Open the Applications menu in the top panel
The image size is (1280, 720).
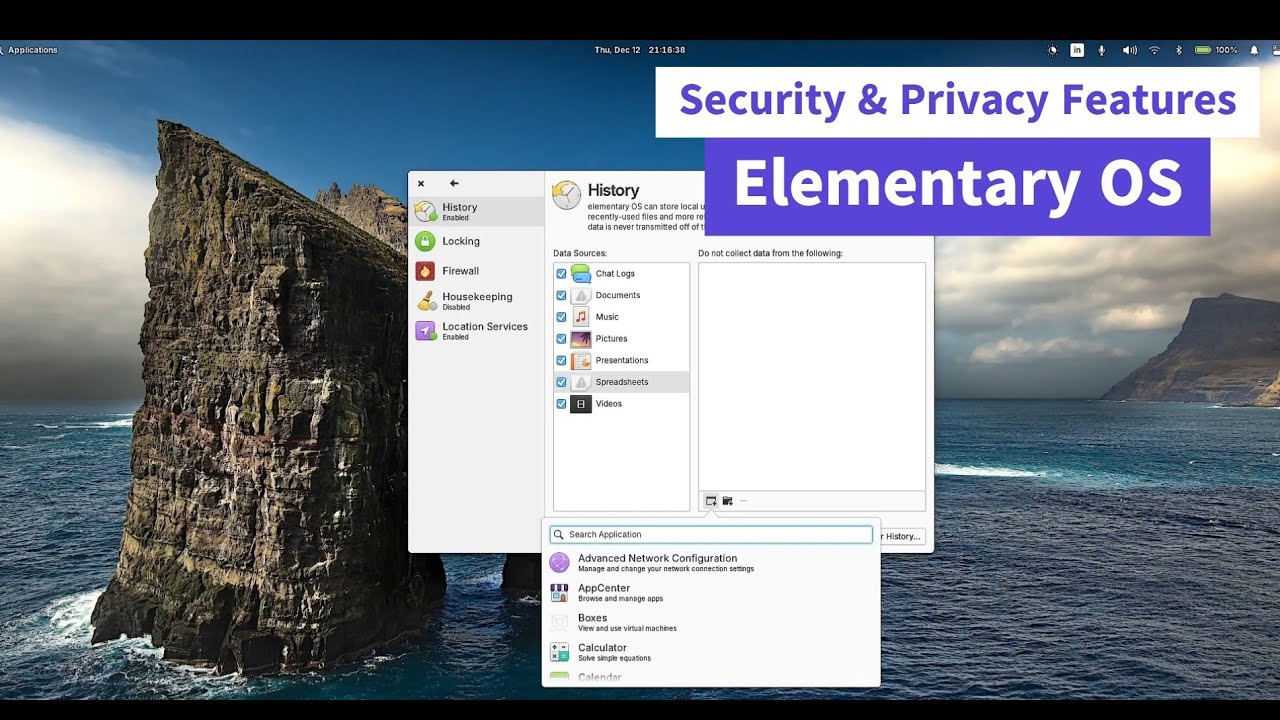(x=30, y=50)
